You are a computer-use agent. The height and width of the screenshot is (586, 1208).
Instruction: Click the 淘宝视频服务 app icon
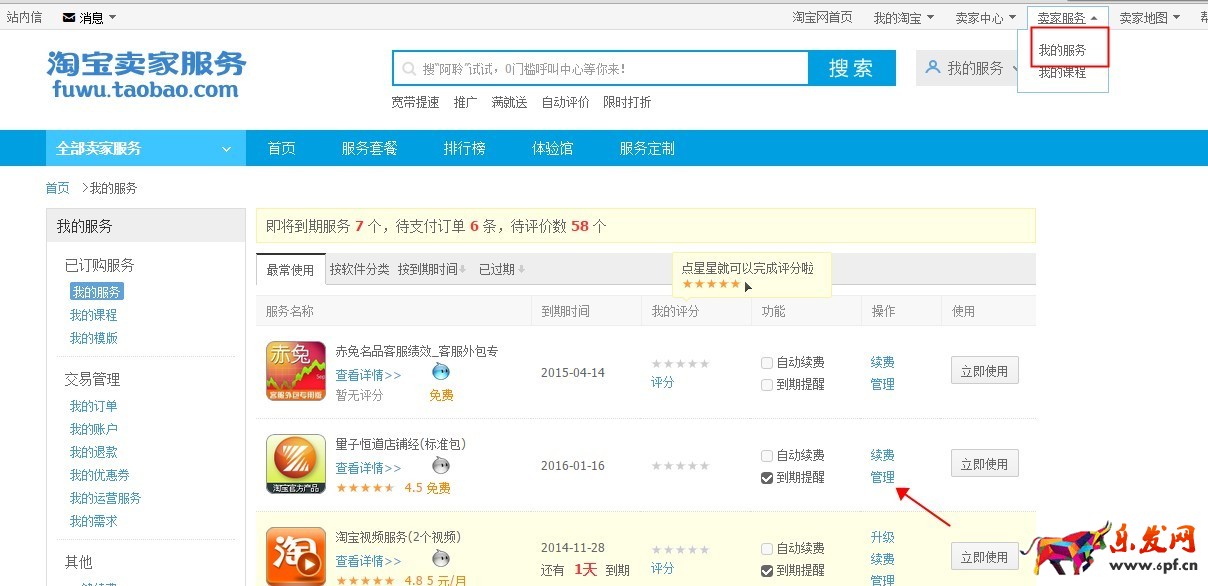click(296, 555)
